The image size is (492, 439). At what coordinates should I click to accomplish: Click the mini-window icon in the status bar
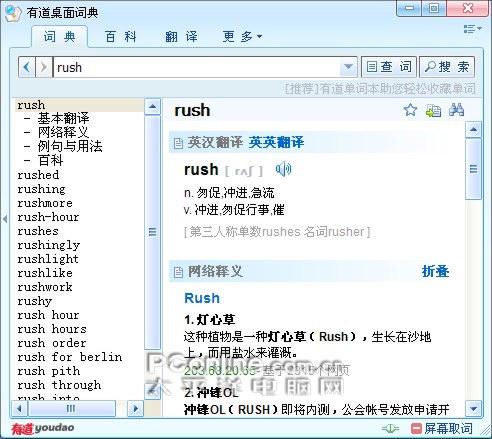390,428
